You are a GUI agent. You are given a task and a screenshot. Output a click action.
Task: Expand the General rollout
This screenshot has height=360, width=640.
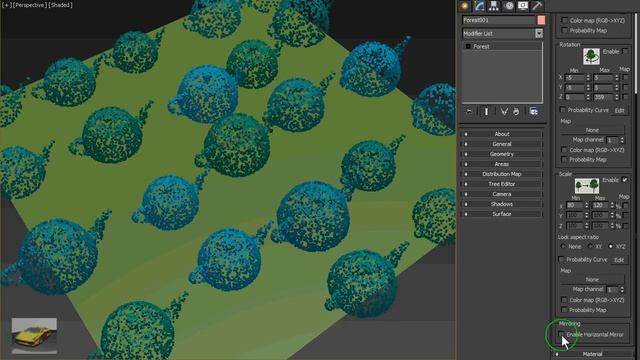point(502,144)
